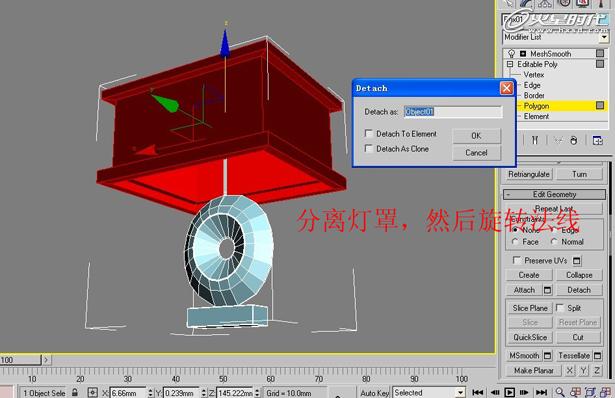Collapse the Editable Poly tree
Viewport: 615px width, 398px height.
[x=510, y=64]
